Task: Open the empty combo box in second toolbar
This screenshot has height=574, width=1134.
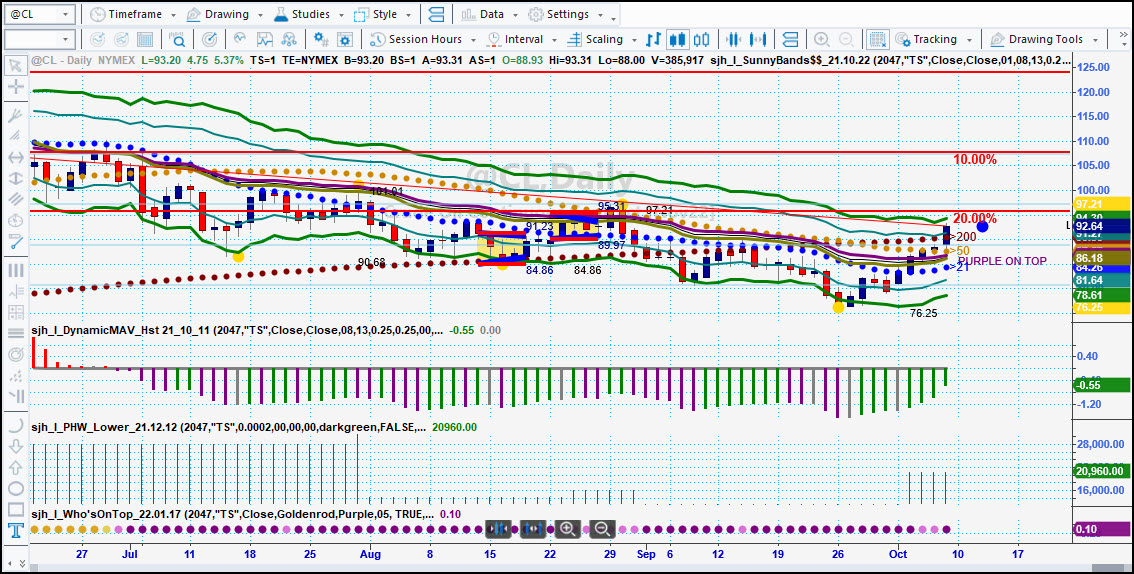Action: (40, 39)
